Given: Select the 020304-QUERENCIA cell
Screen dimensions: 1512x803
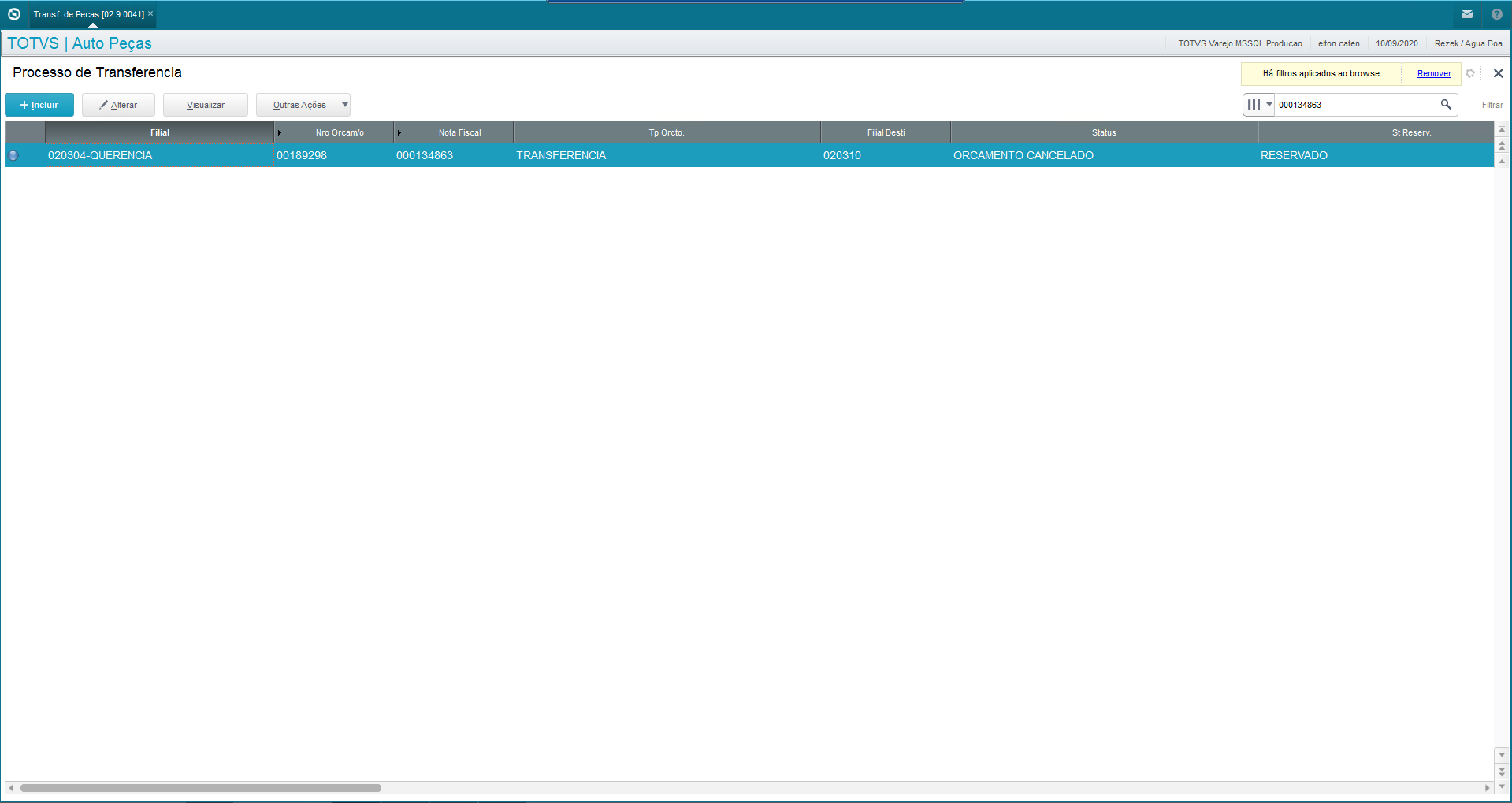Looking at the screenshot, I should click(160, 155).
